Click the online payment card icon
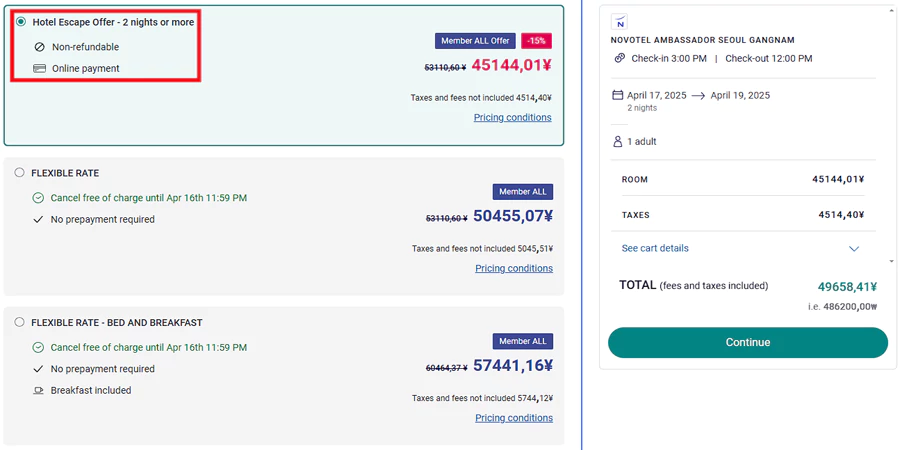Screen dimensions: 900x450 (x=39, y=69)
